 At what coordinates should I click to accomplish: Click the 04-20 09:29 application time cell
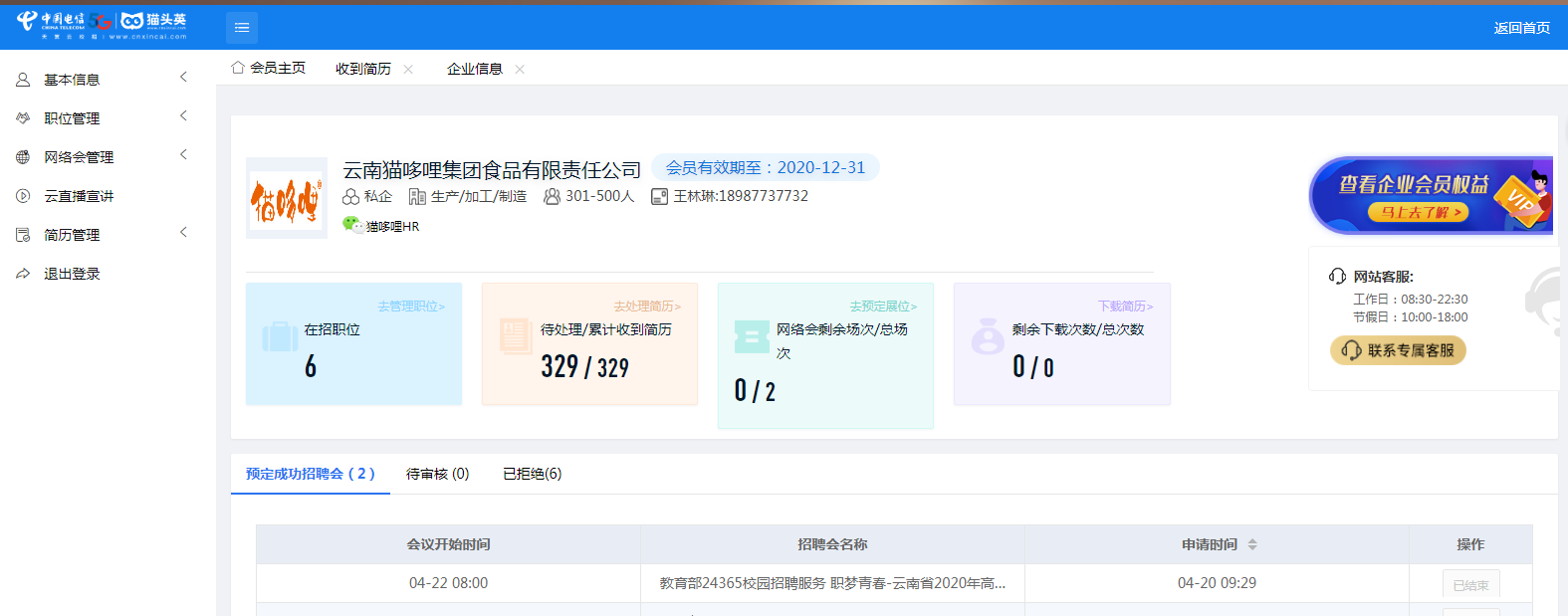click(1217, 583)
